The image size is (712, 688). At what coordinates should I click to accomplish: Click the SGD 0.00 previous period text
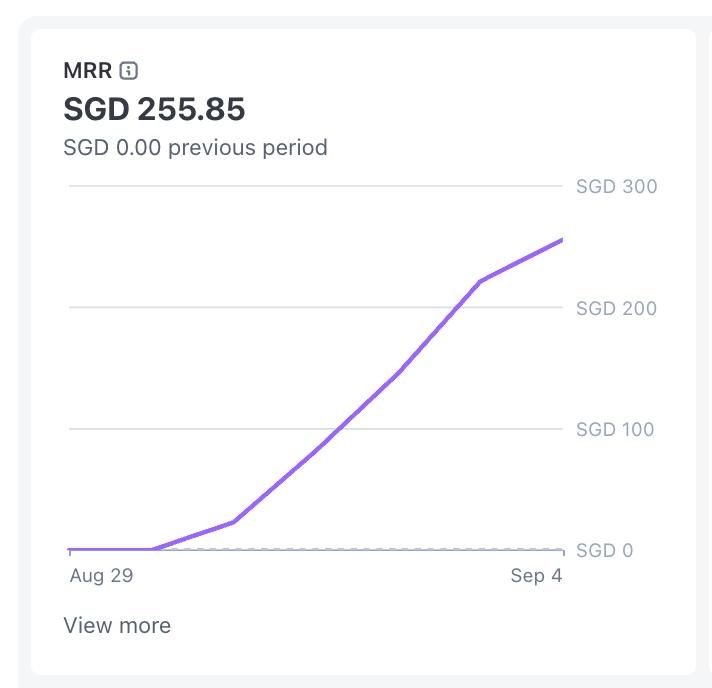click(195, 148)
